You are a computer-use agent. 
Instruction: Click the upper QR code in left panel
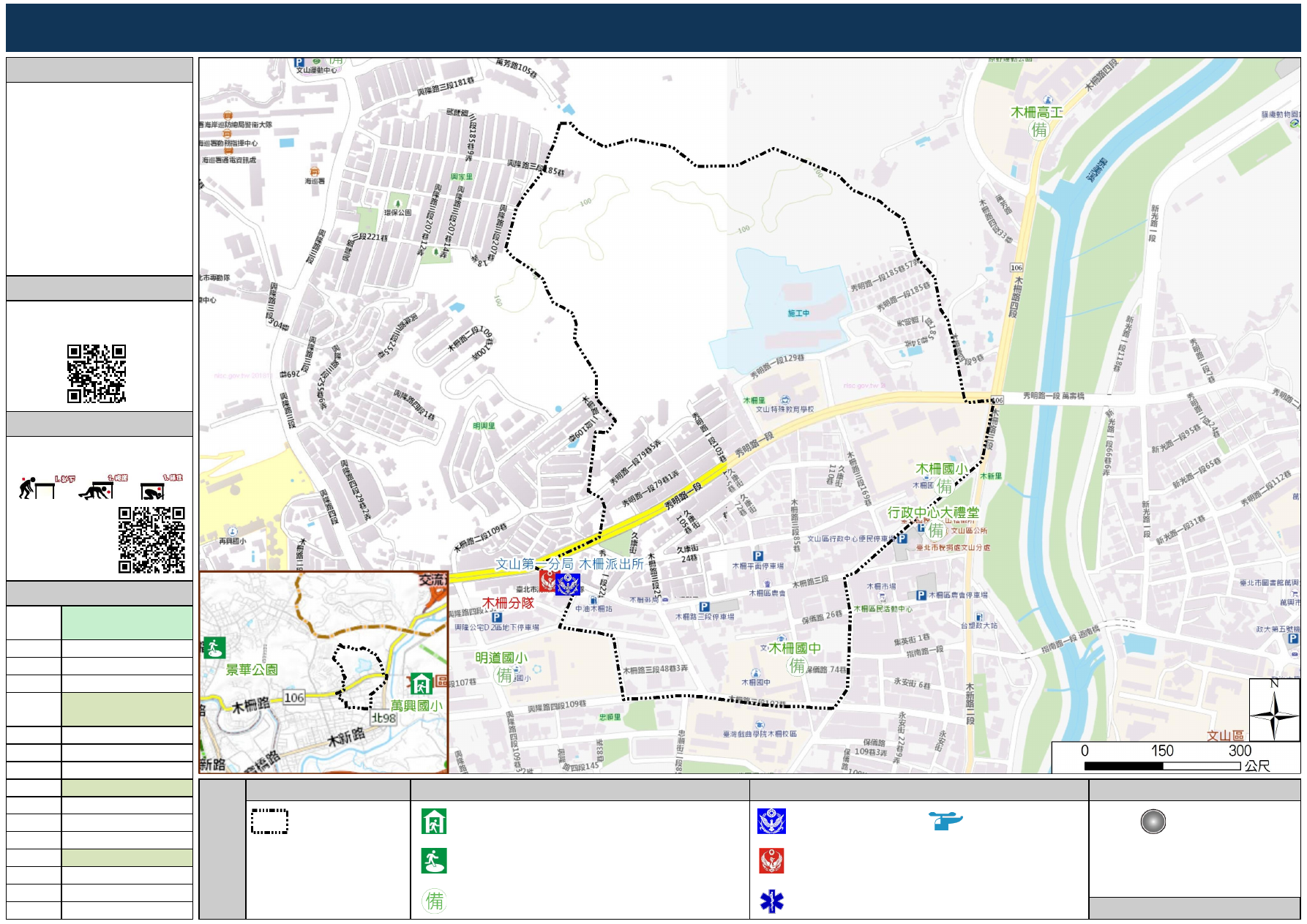coord(97,374)
